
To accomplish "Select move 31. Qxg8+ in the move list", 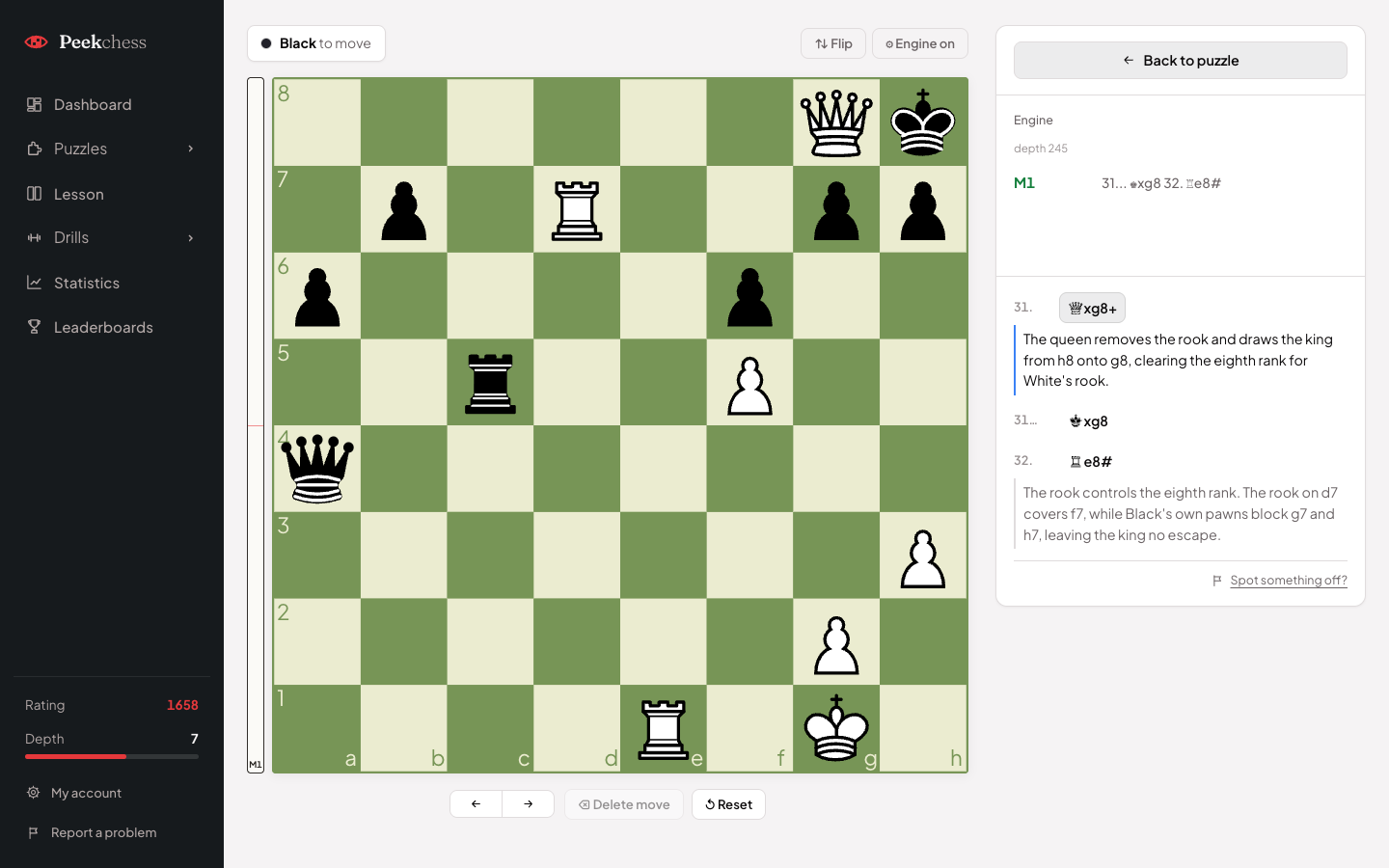I will coord(1092,308).
